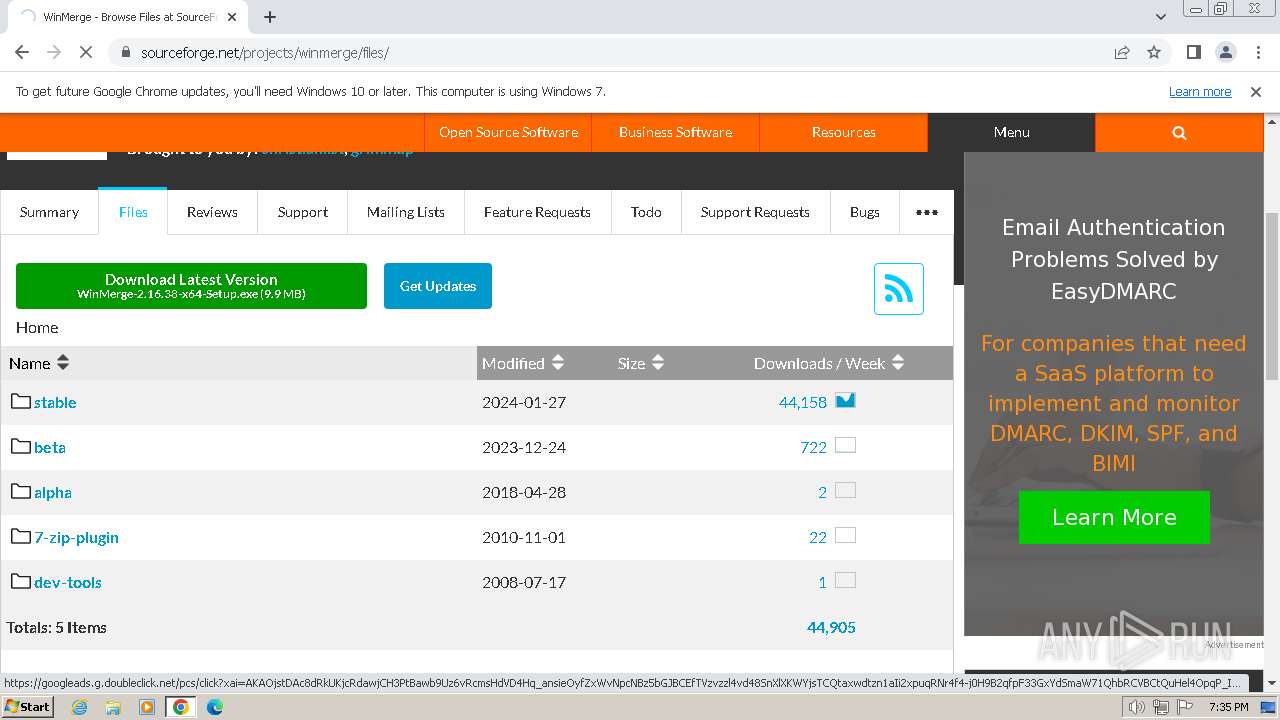Screen dimensions: 1280x720
Task: Stop loading the page
Action: point(86,52)
